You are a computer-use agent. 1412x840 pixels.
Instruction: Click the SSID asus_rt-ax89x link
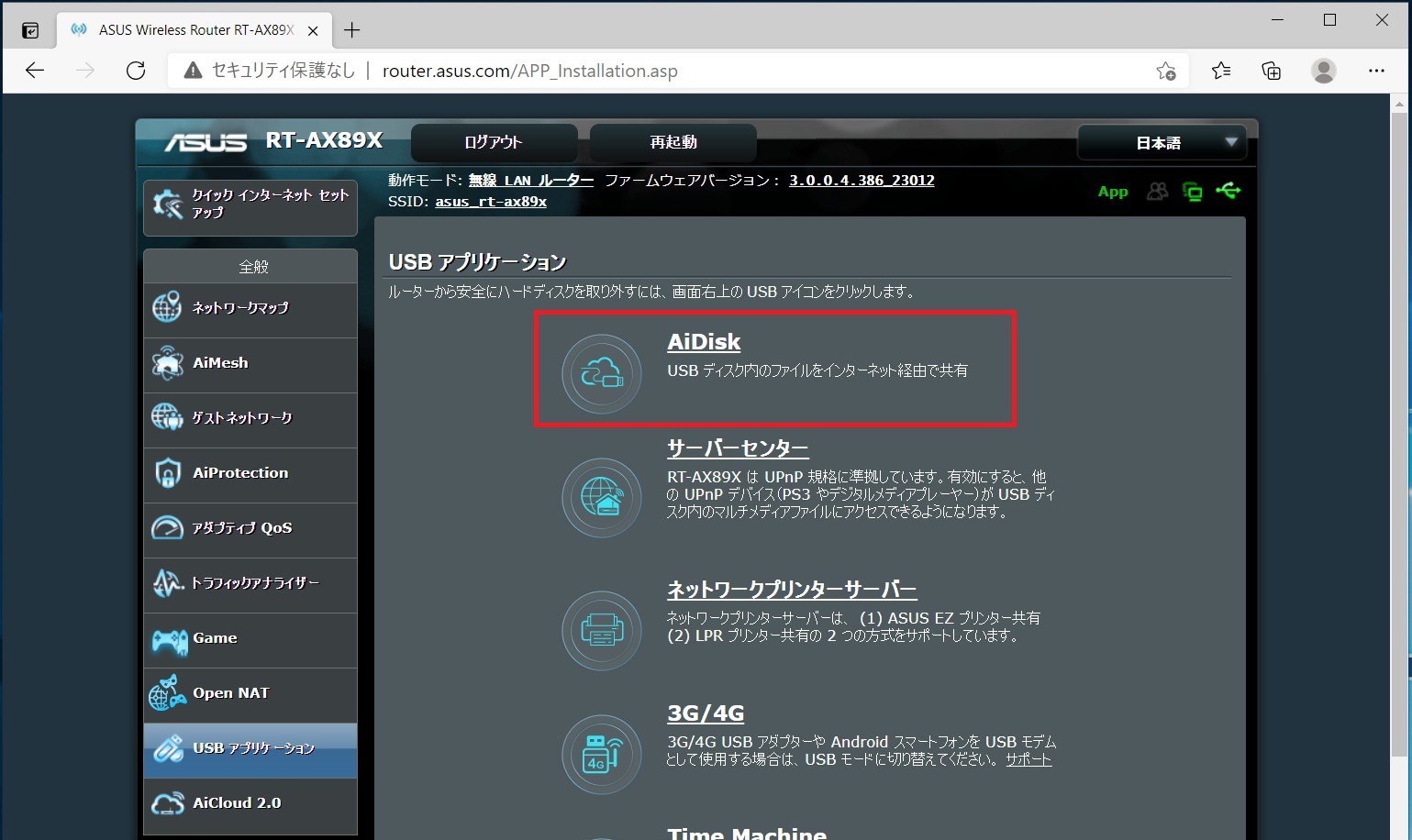click(491, 202)
